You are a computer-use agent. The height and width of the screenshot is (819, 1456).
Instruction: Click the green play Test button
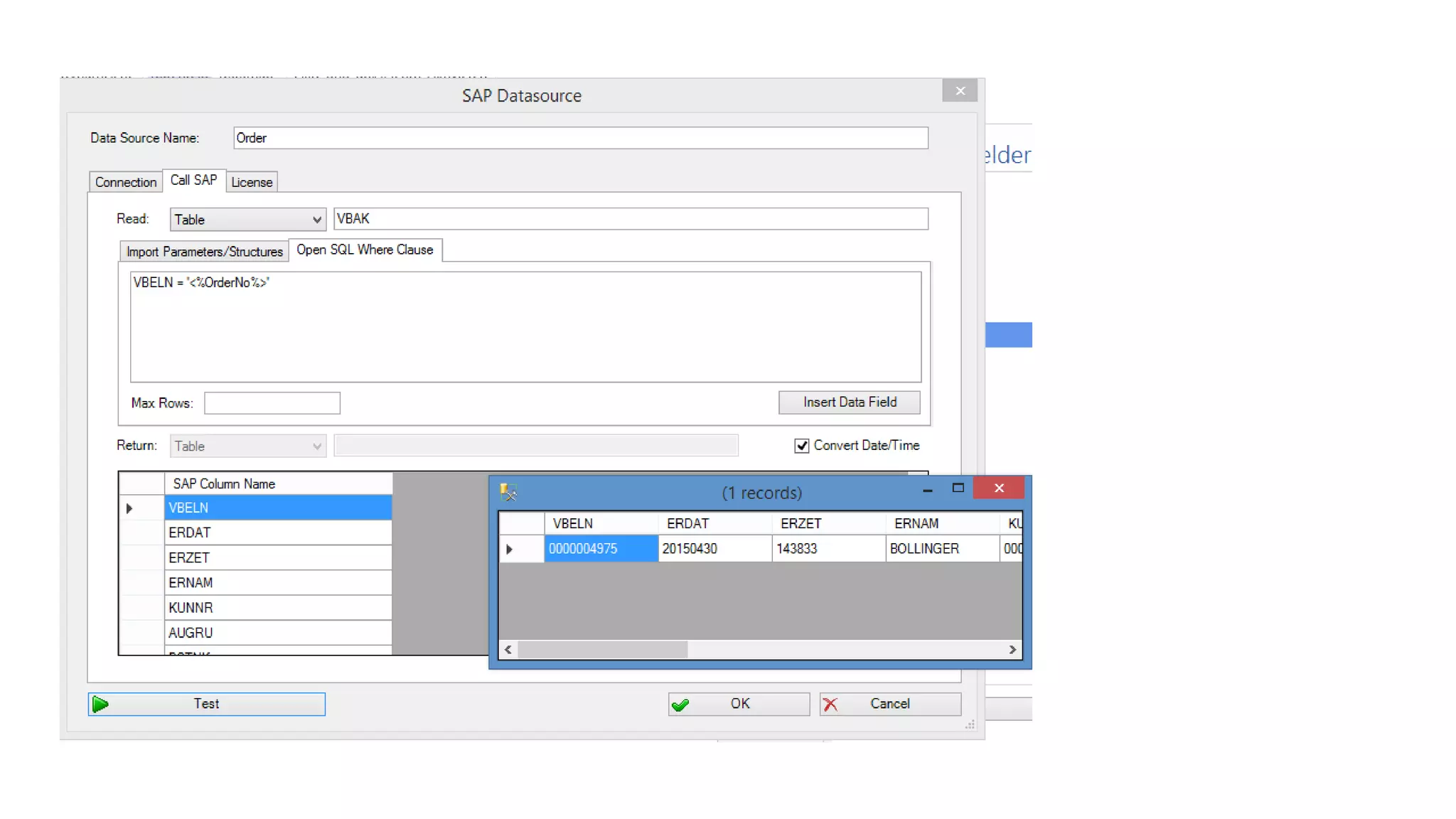point(206,704)
